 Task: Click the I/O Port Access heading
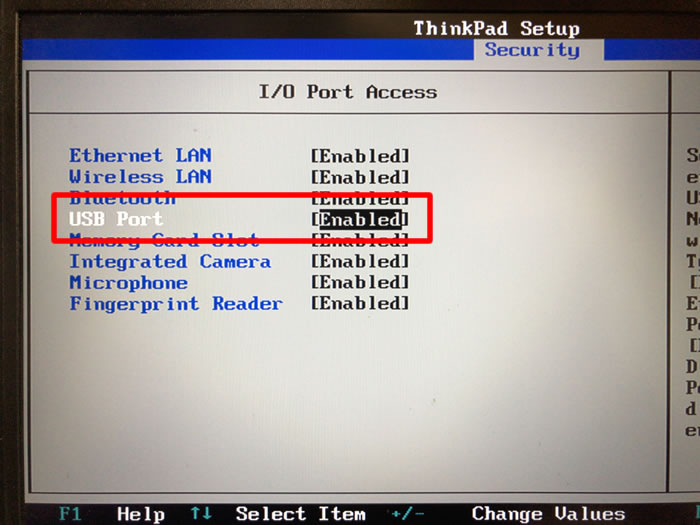348,92
